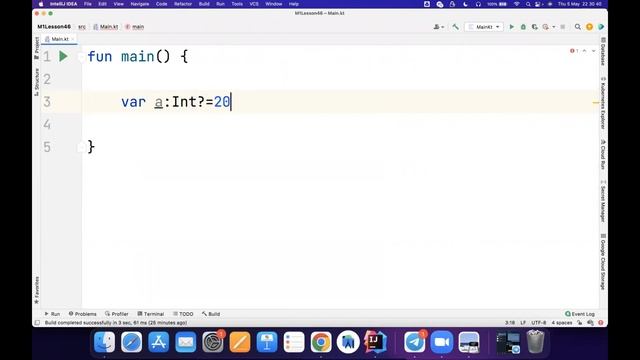Open Spotlight search in the menu bar
Image resolution: width=640 pixels, height=360 pixels.
click(x=528, y=4)
